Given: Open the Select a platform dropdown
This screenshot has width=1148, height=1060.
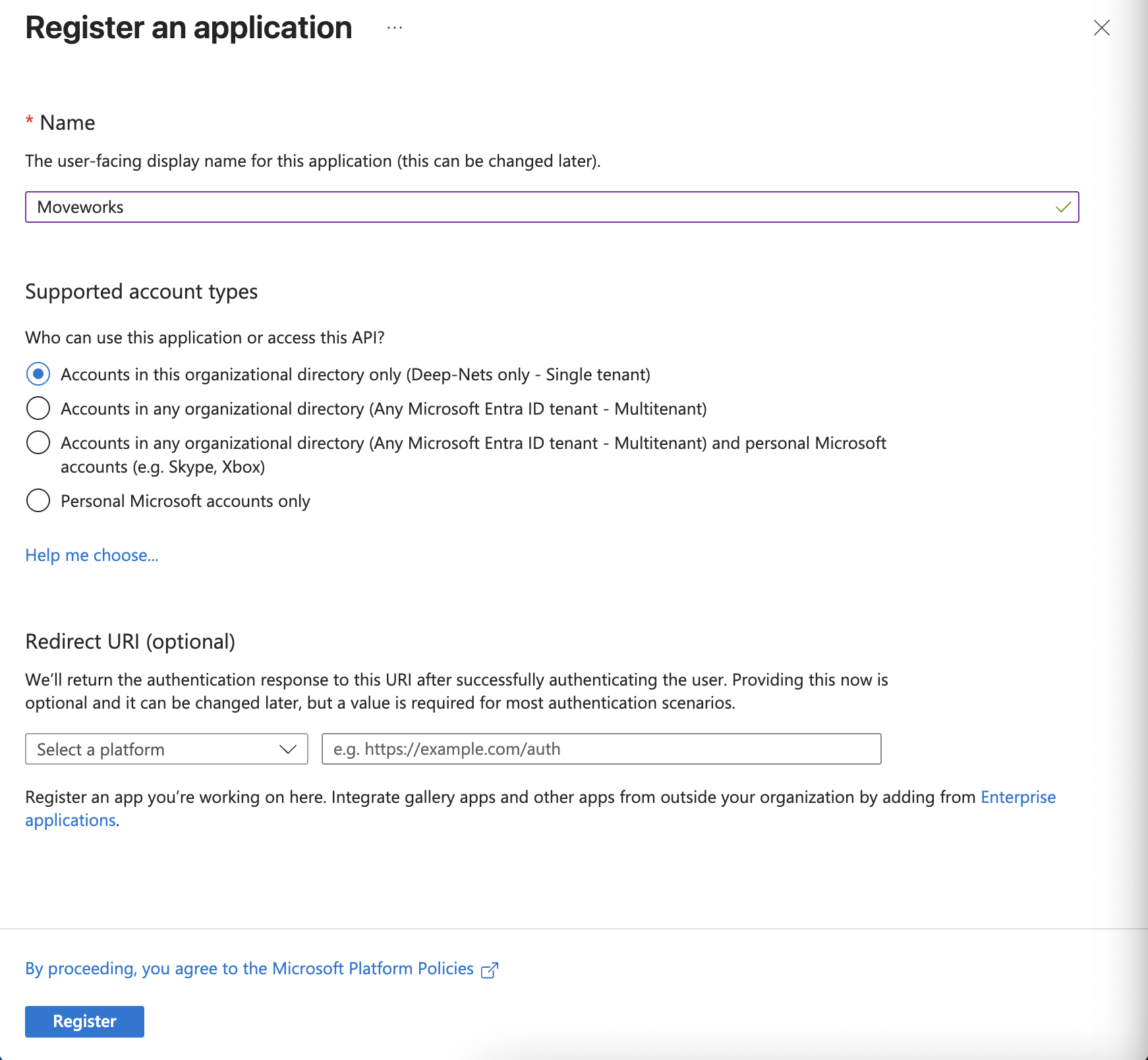Looking at the screenshot, I should click(167, 749).
